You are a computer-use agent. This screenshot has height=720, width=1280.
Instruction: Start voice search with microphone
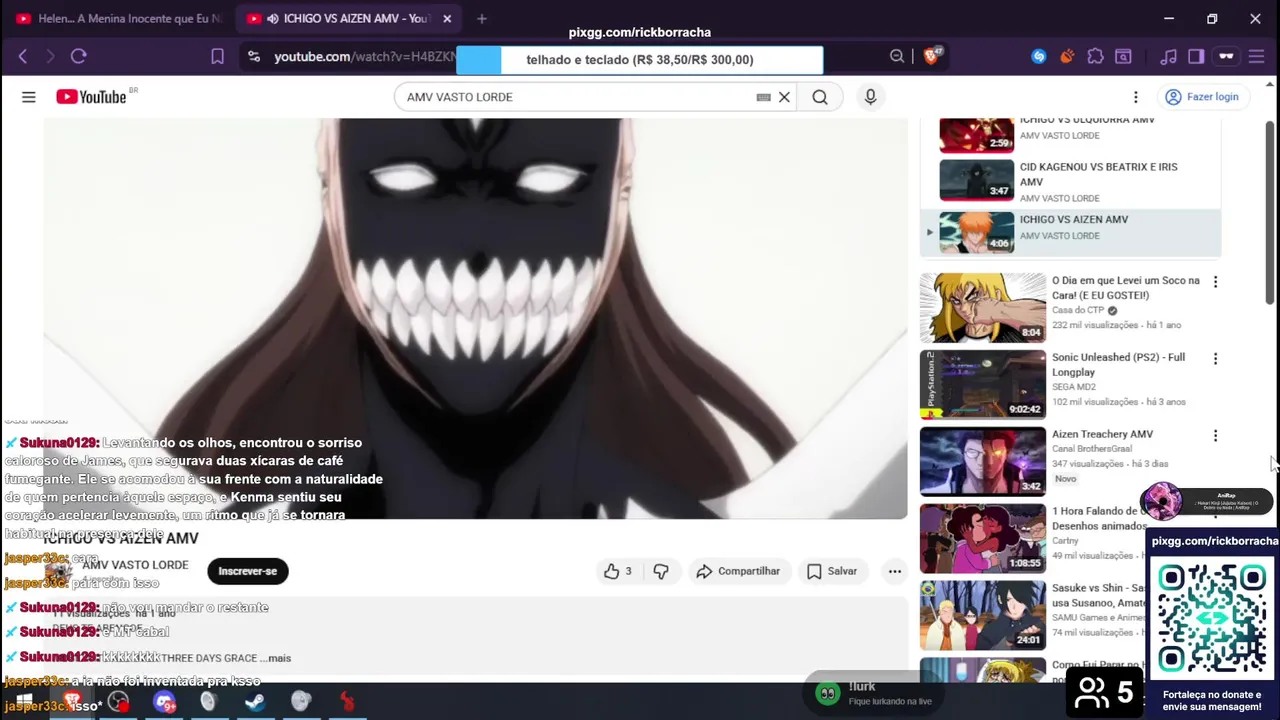point(870,97)
